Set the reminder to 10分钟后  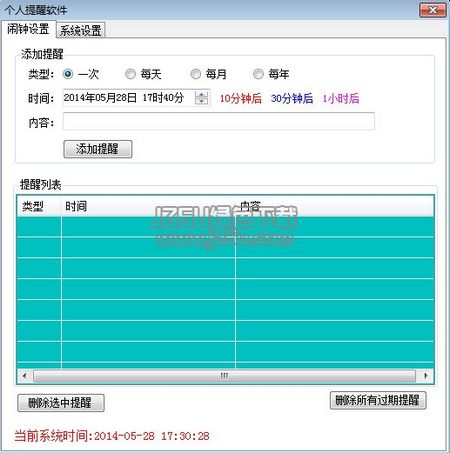(241, 98)
